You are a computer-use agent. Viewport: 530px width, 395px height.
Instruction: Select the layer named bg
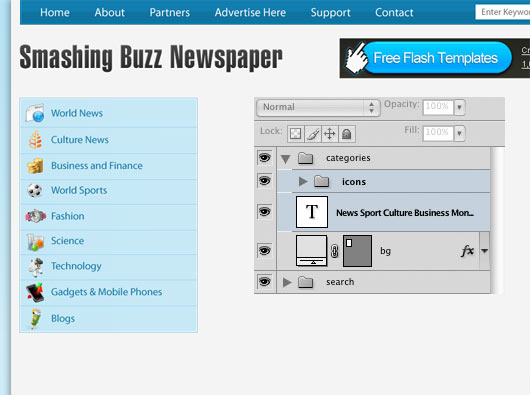[385, 251]
